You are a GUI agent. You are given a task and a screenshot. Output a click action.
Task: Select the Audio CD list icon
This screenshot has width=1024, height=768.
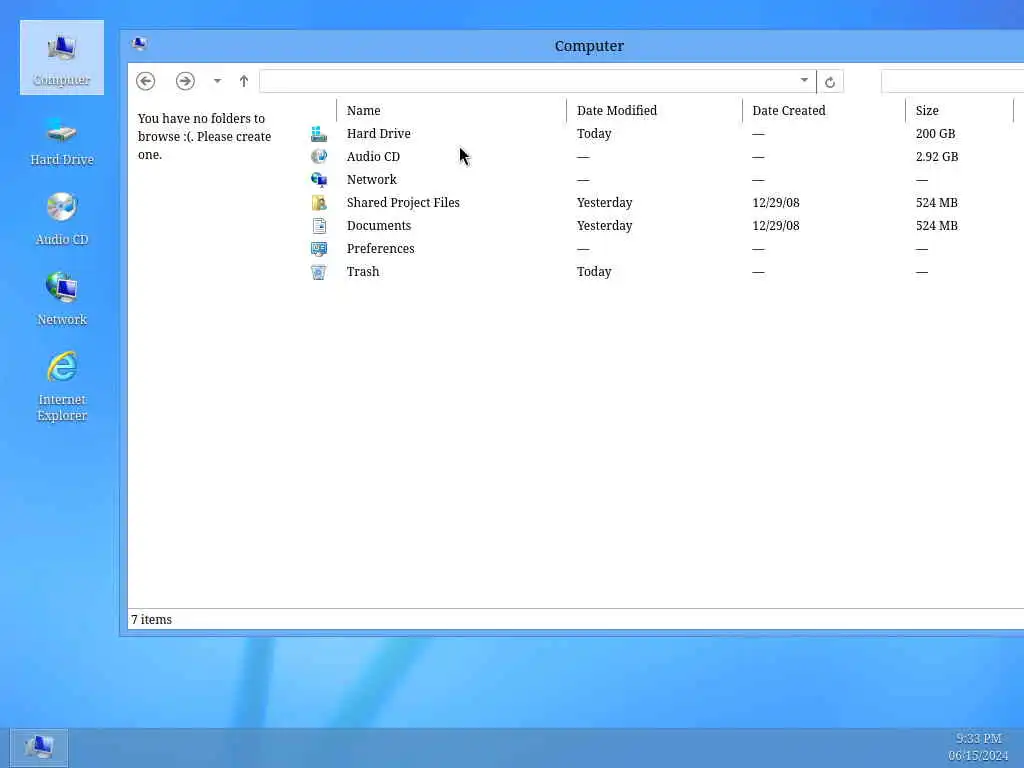click(319, 157)
